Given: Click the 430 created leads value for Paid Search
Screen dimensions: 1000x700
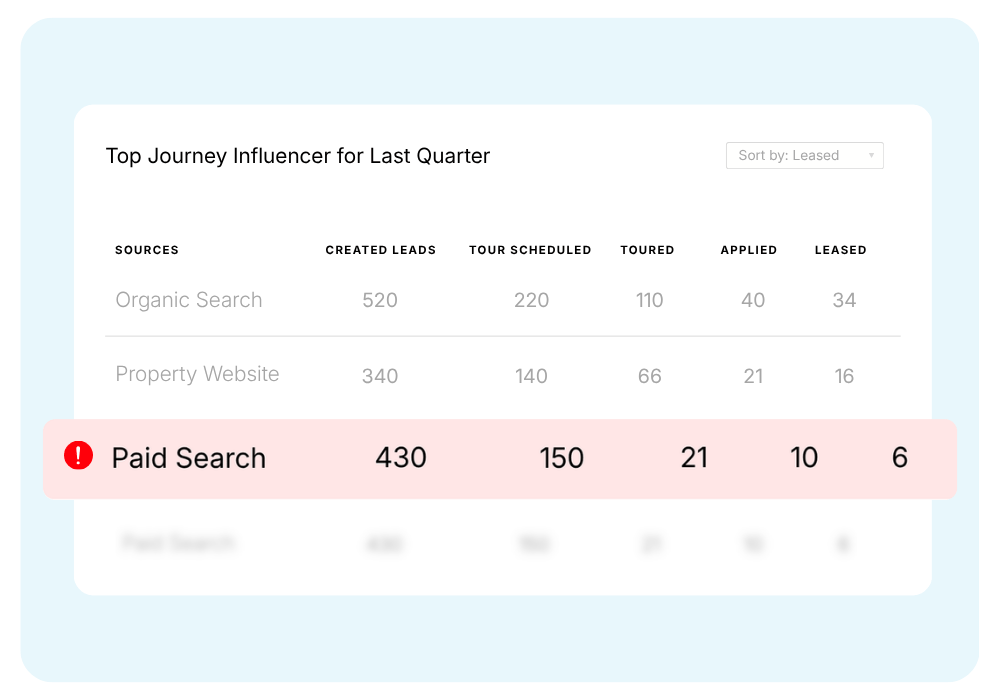Looking at the screenshot, I should [401, 457].
